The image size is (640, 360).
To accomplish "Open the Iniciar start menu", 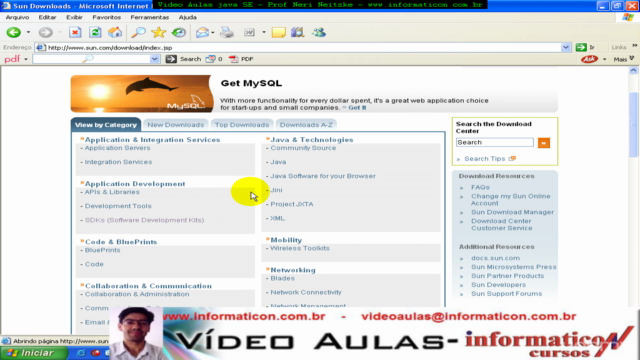I will (33, 353).
